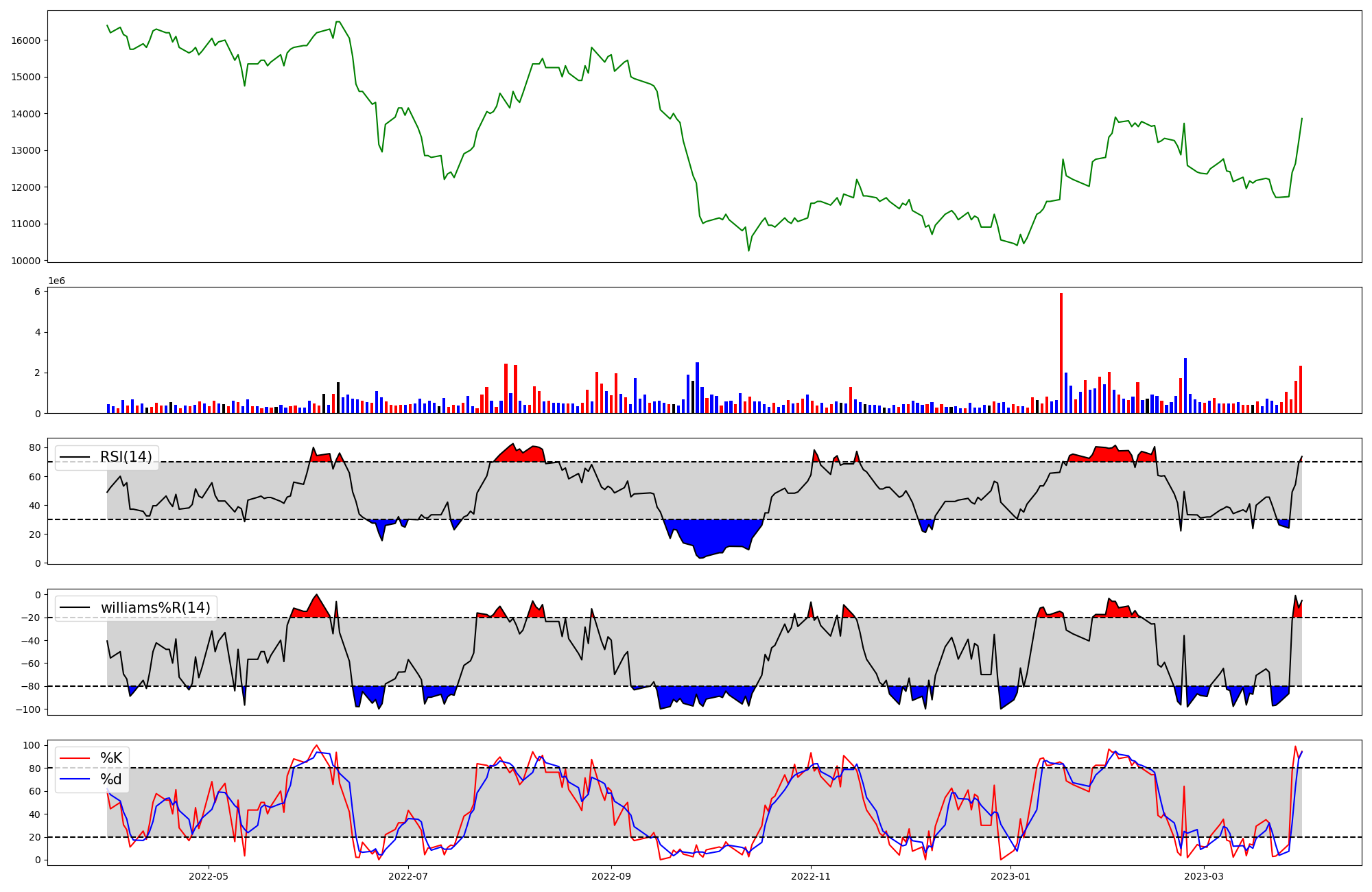Click the RSI(14) legend label
Viewport: 1372px width, 892px height.
pos(126,457)
